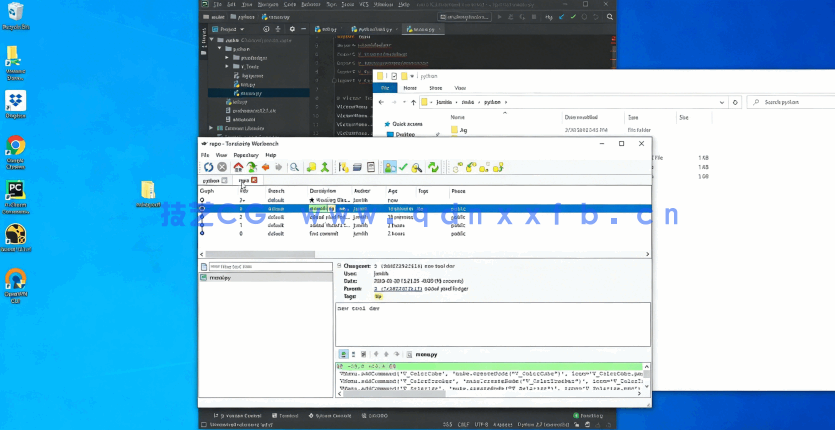Switch to the Share tab in File Explorer

click(436, 88)
